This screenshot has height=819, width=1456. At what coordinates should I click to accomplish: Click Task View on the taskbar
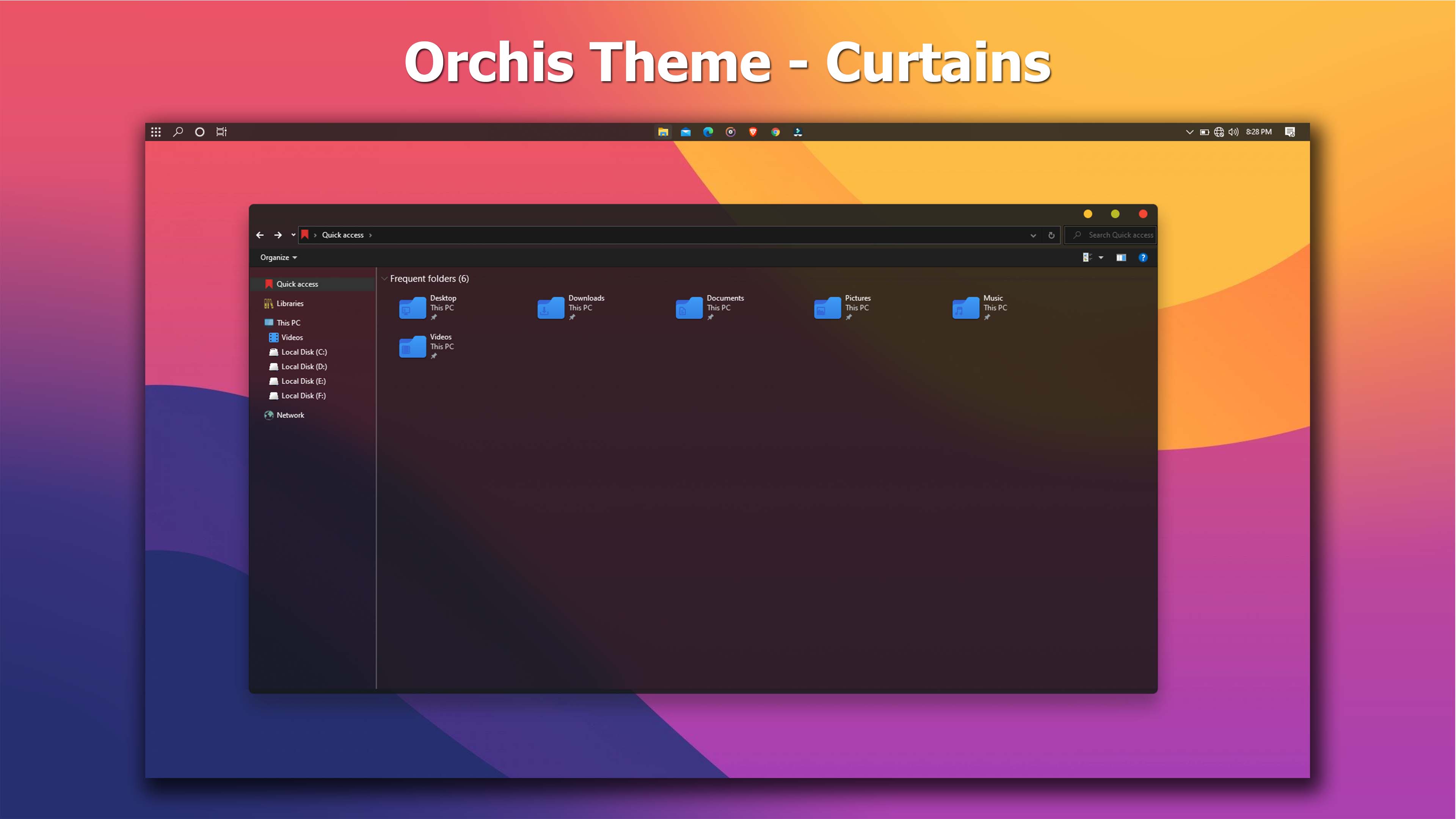(221, 132)
